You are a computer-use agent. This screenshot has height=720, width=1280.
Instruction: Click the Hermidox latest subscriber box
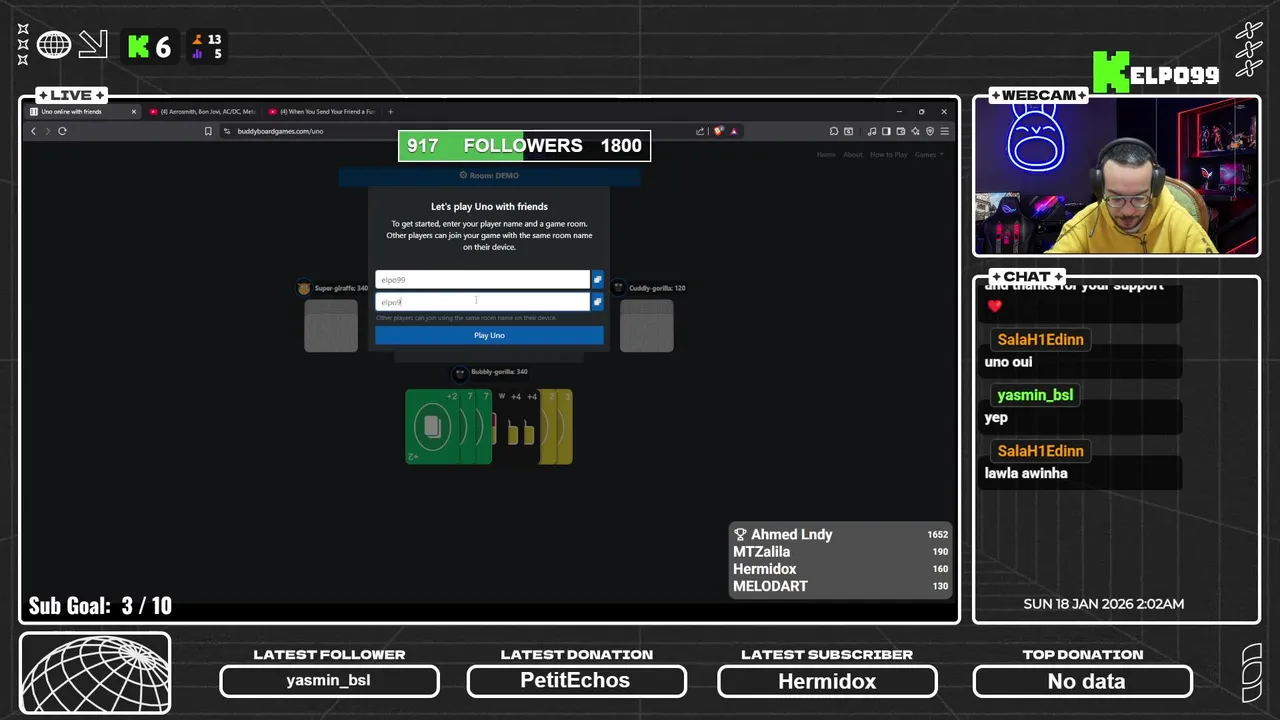click(827, 681)
